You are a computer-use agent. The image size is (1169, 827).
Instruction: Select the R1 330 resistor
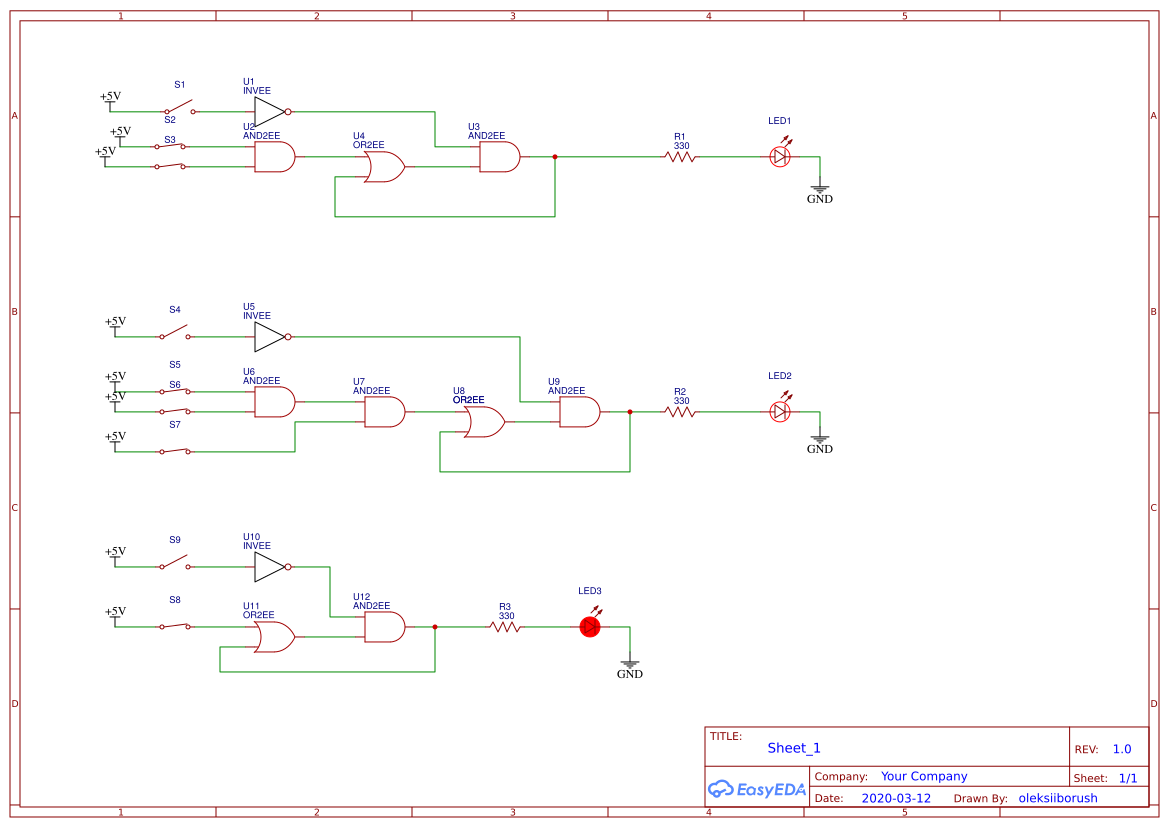pos(680,157)
